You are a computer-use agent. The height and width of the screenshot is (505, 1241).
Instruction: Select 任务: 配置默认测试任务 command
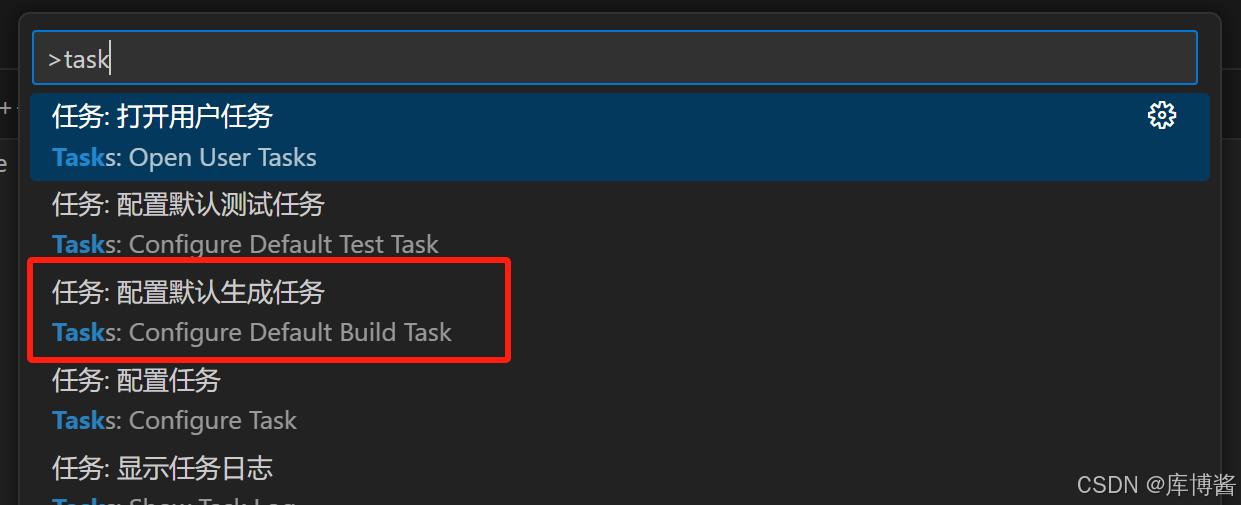pos(188,204)
